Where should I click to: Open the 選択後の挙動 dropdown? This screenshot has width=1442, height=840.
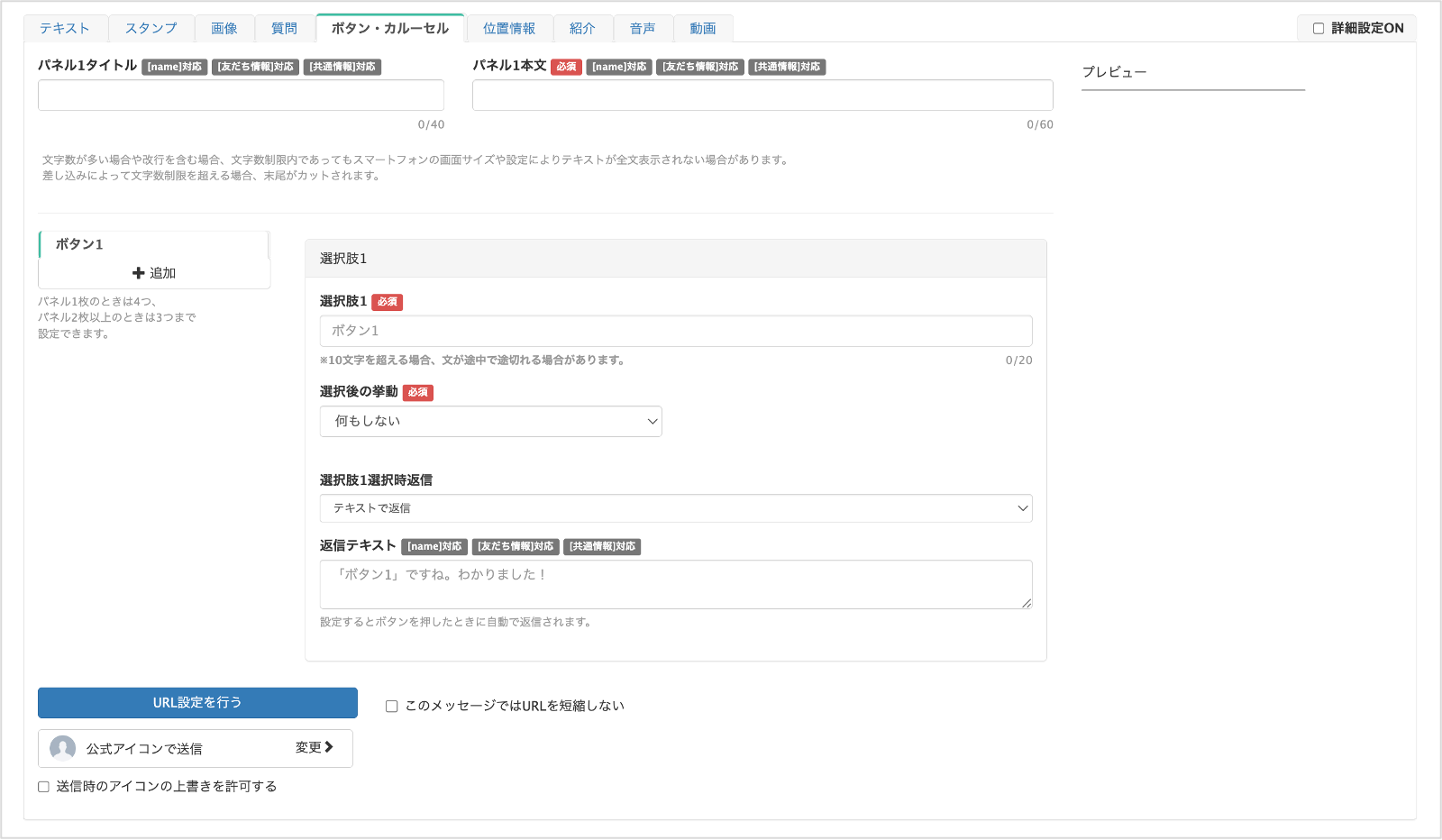click(490, 421)
